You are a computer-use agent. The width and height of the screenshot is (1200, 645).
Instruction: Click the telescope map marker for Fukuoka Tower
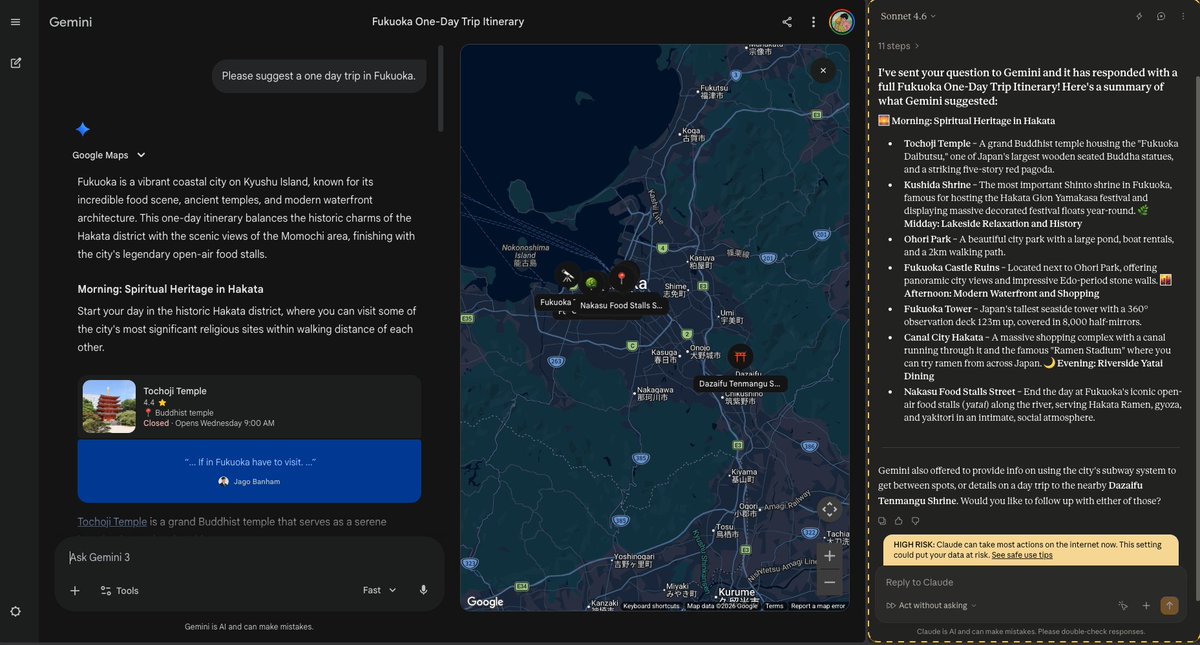[567, 276]
